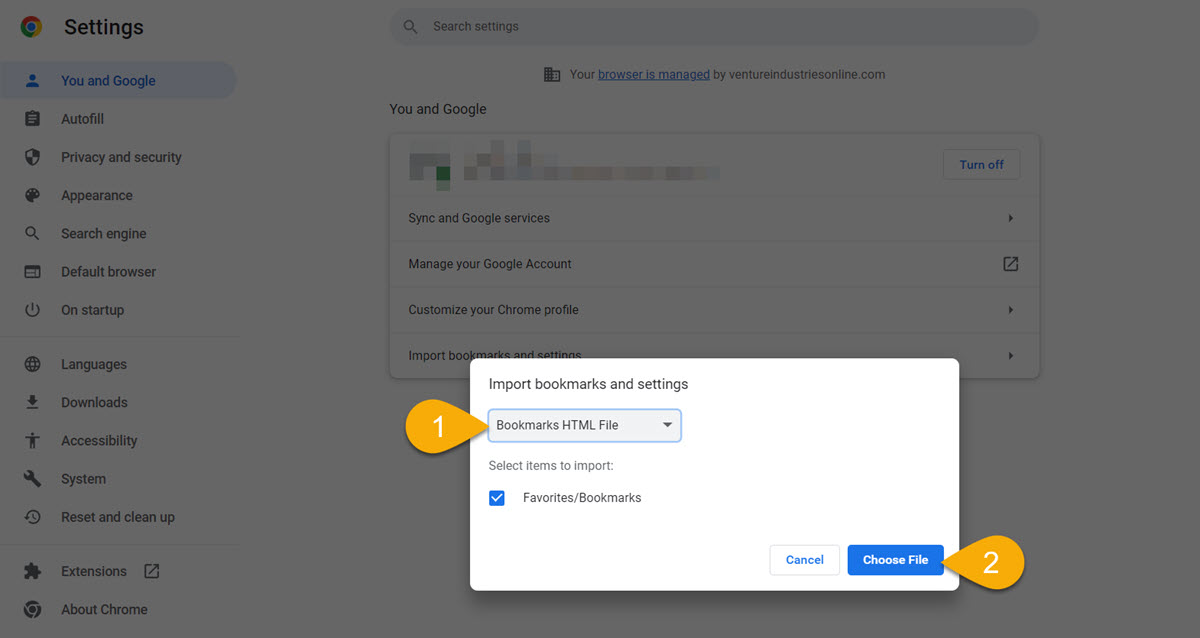Click the Privacy and security shield icon
This screenshot has width=1200, height=638.
pyautogui.click(x=32, y=157)
